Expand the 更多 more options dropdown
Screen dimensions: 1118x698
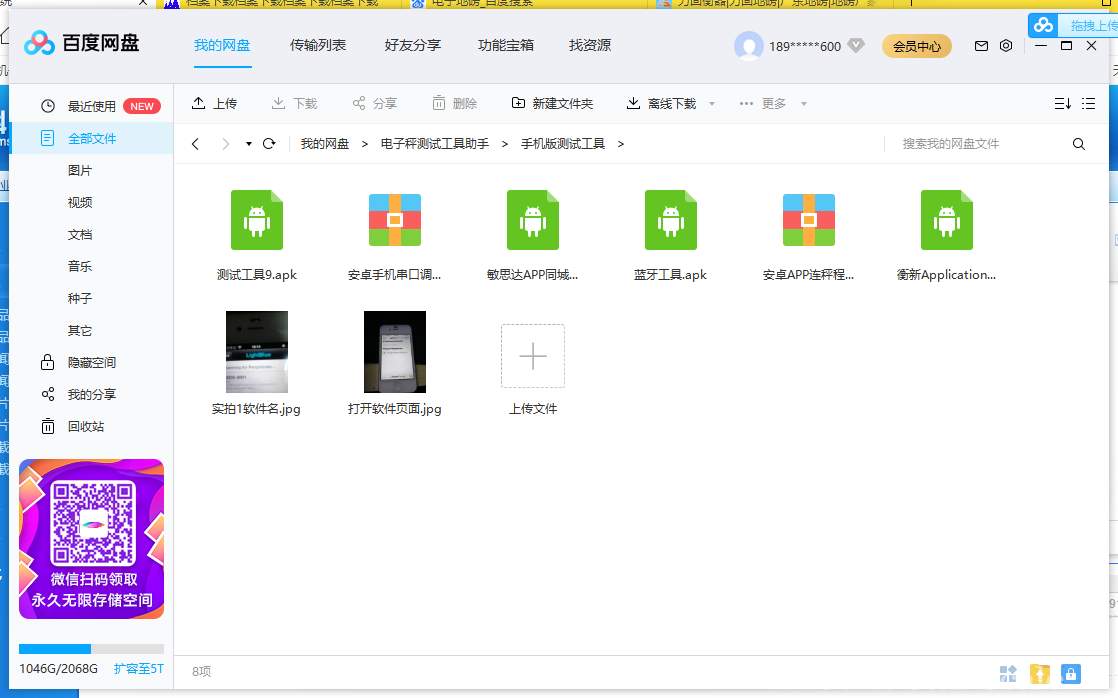click(803, 104)
